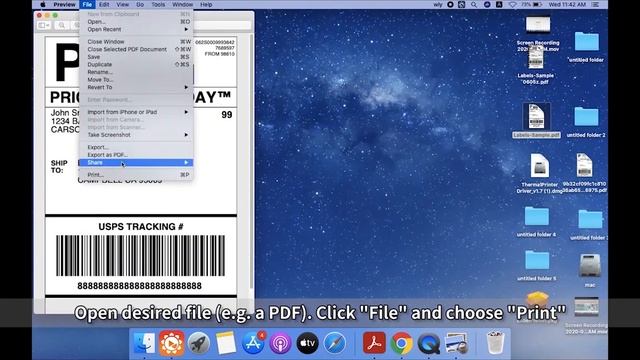Choose Export… in the File menu
The width and height of the screenshot is (640, 360).
(x=136, y=147)
